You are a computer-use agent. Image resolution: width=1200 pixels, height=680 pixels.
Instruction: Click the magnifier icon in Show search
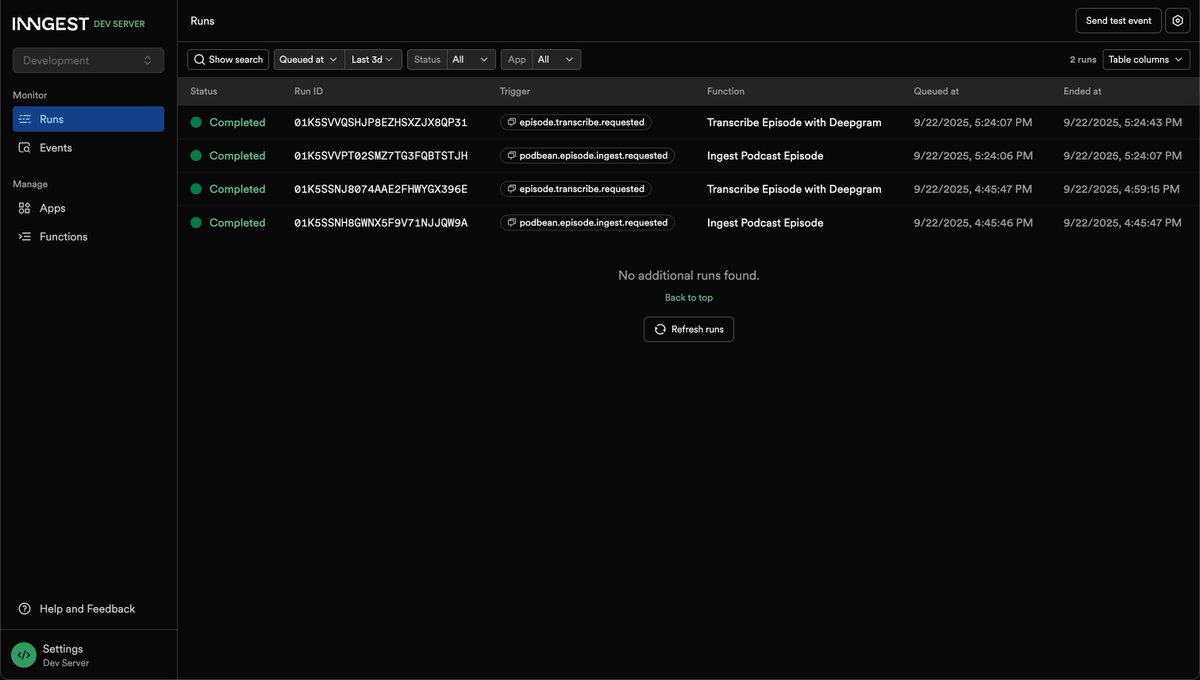pyautogui.click(x=200, y=60)
